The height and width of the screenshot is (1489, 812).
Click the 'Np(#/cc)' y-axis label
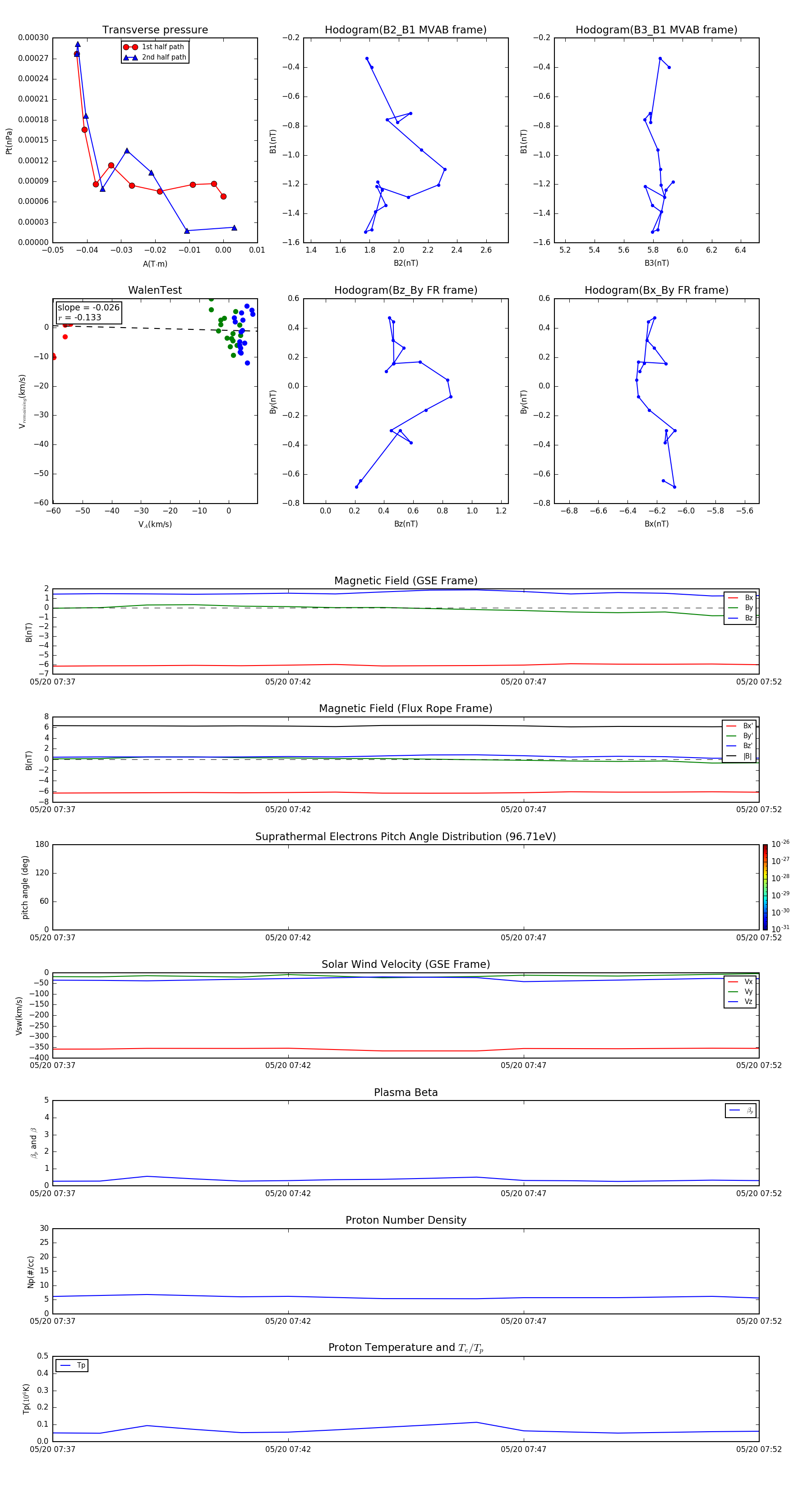point(31,1272)
